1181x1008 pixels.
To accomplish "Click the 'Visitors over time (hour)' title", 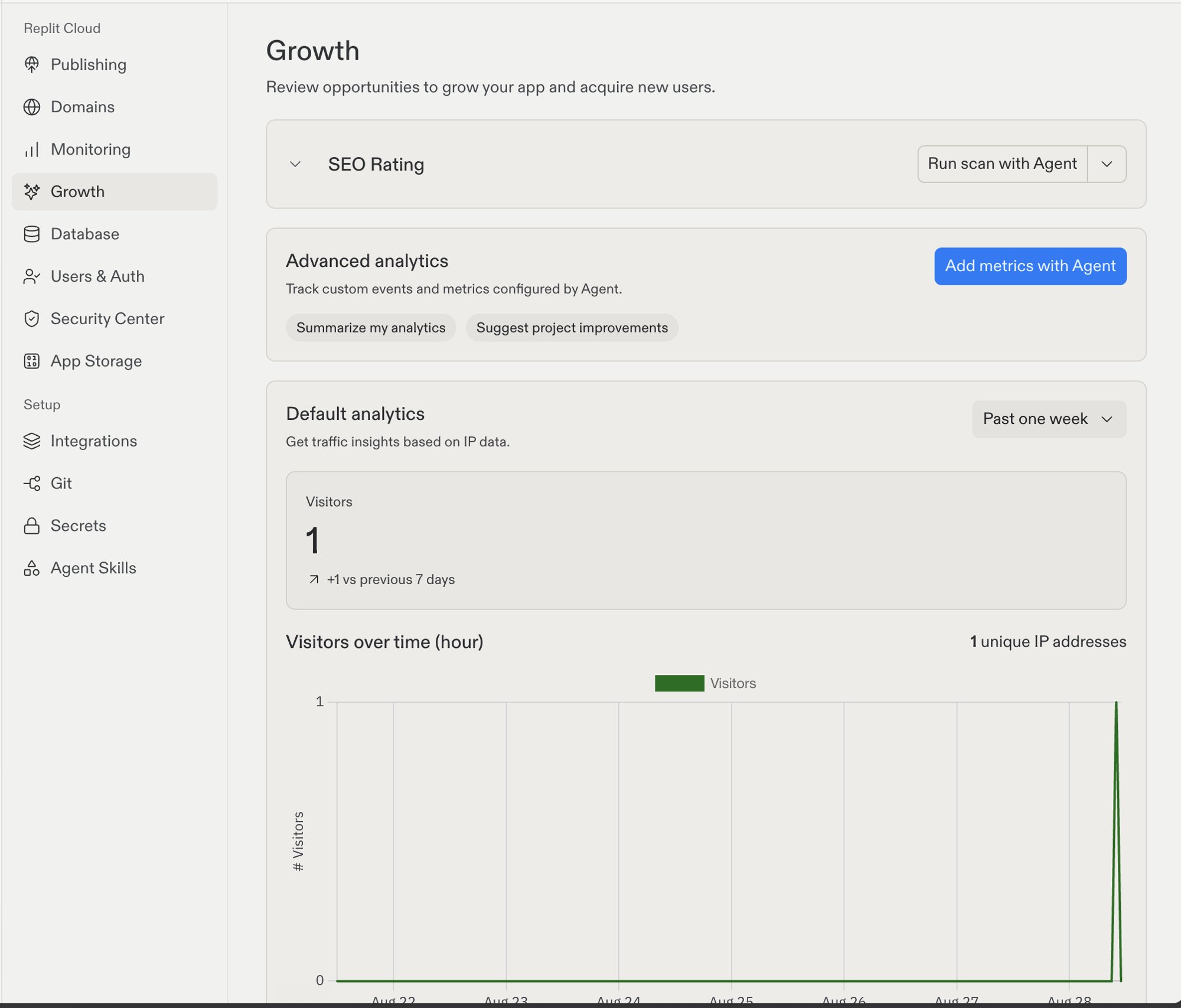I will 384,642.
